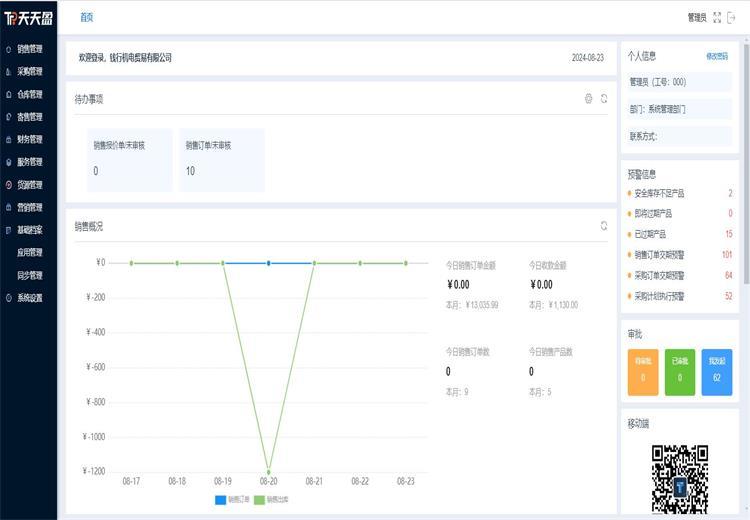Click the 本月: 9 order count

[x=457, y=392]
